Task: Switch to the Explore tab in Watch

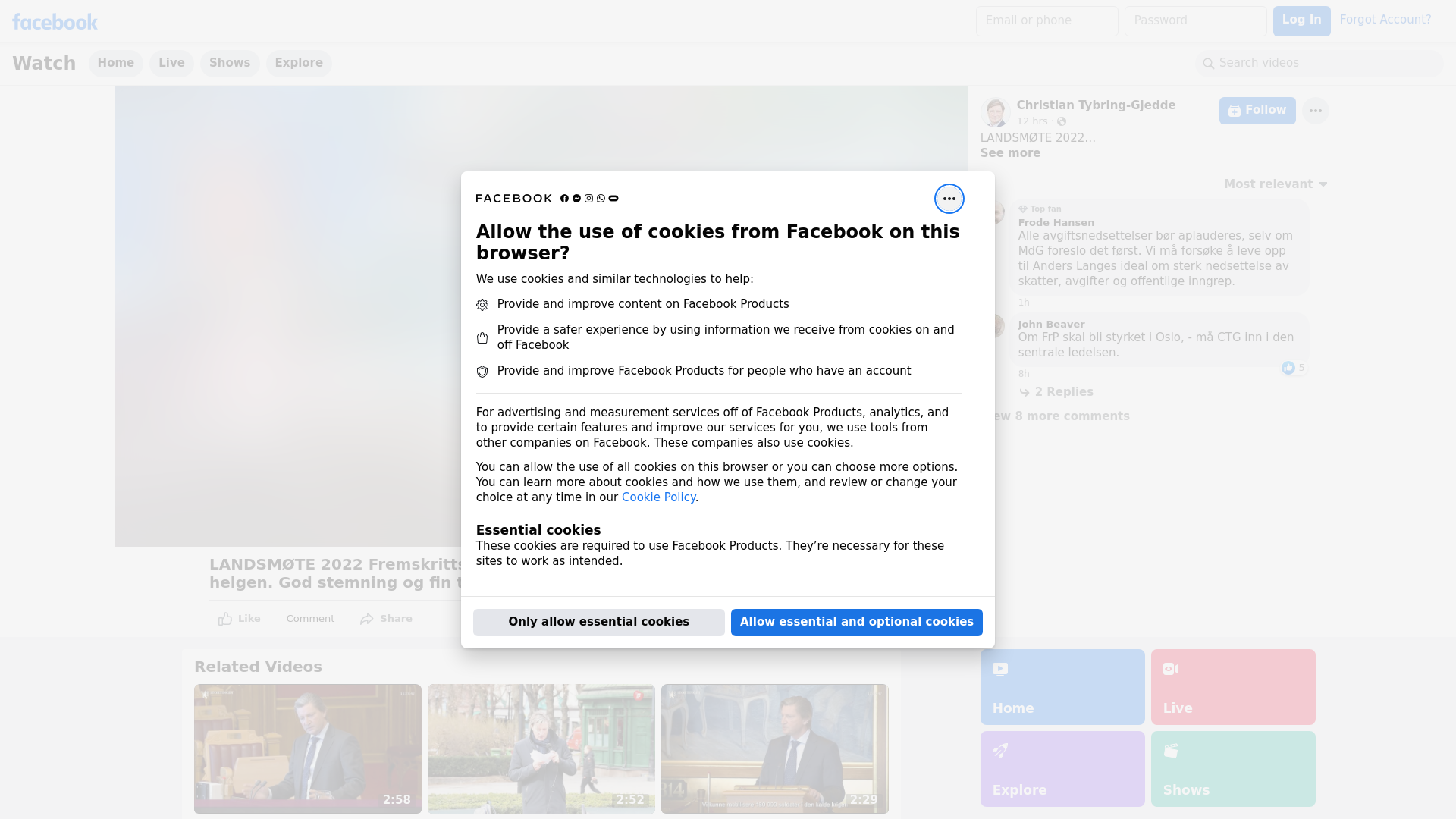Action: click(299, 64)
